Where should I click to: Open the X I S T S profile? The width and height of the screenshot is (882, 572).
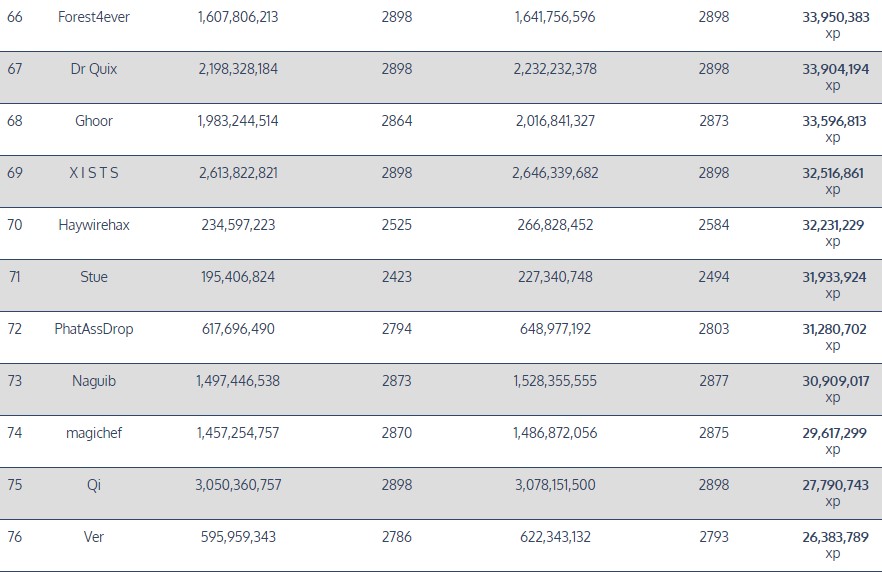click(x=94, y=173)
